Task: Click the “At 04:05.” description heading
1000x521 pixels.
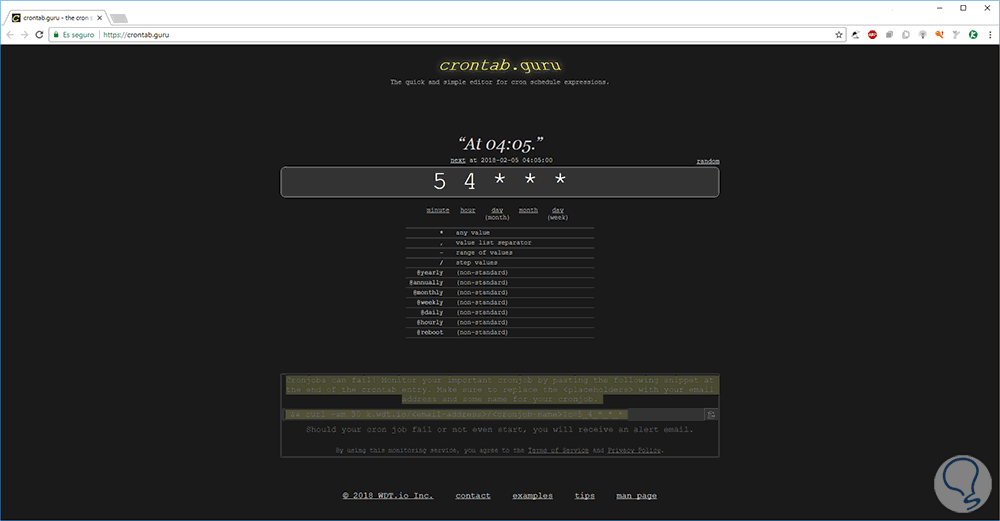Action: pos(501,144)
